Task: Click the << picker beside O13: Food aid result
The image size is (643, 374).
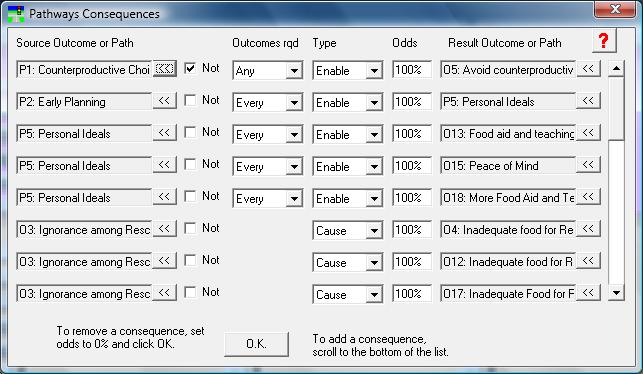Action: click(x=588, y=132)
